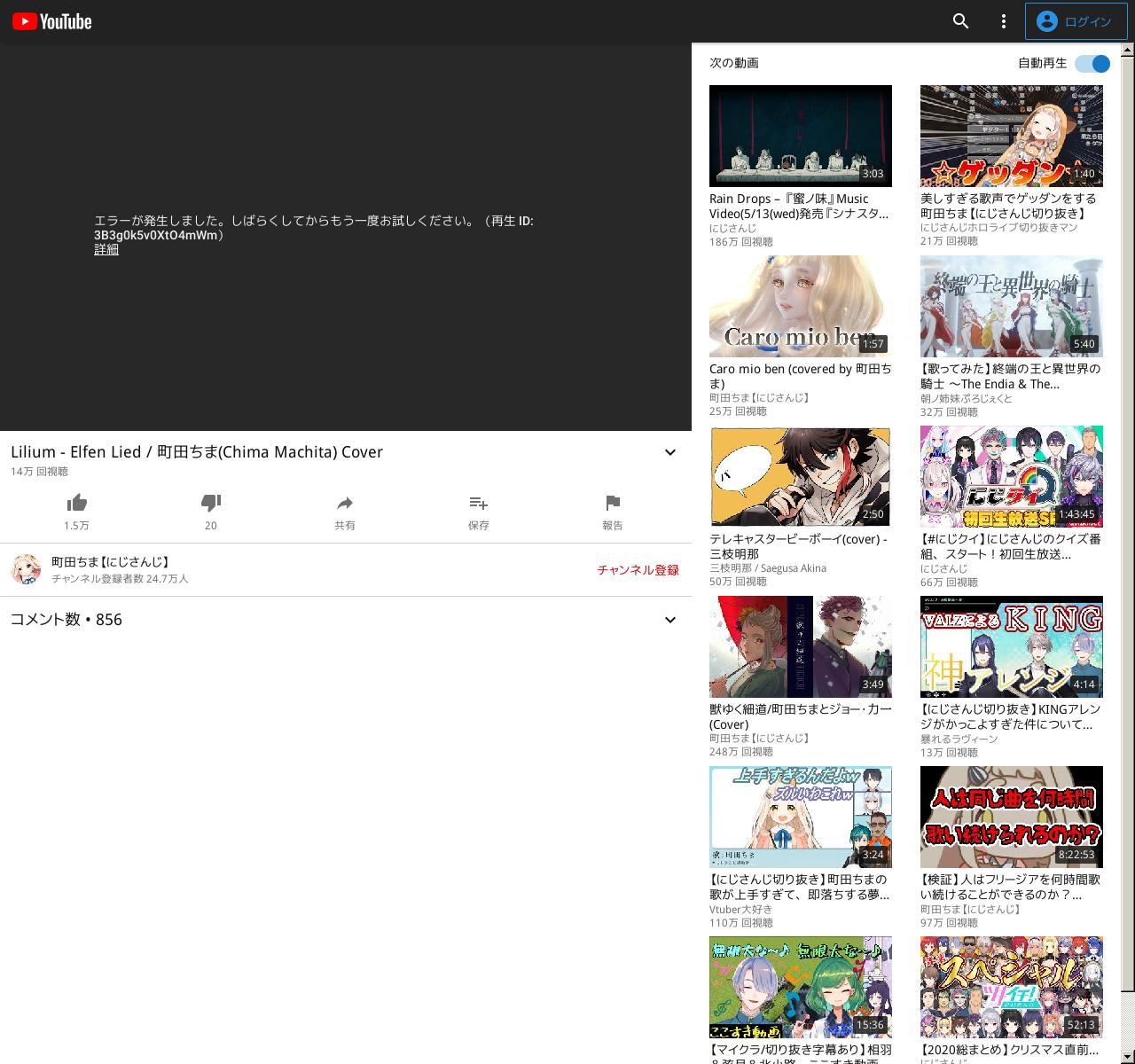Open テレキャスタービーボーイ cover thumbnail

pyautogui.click(x=801, y=476)
